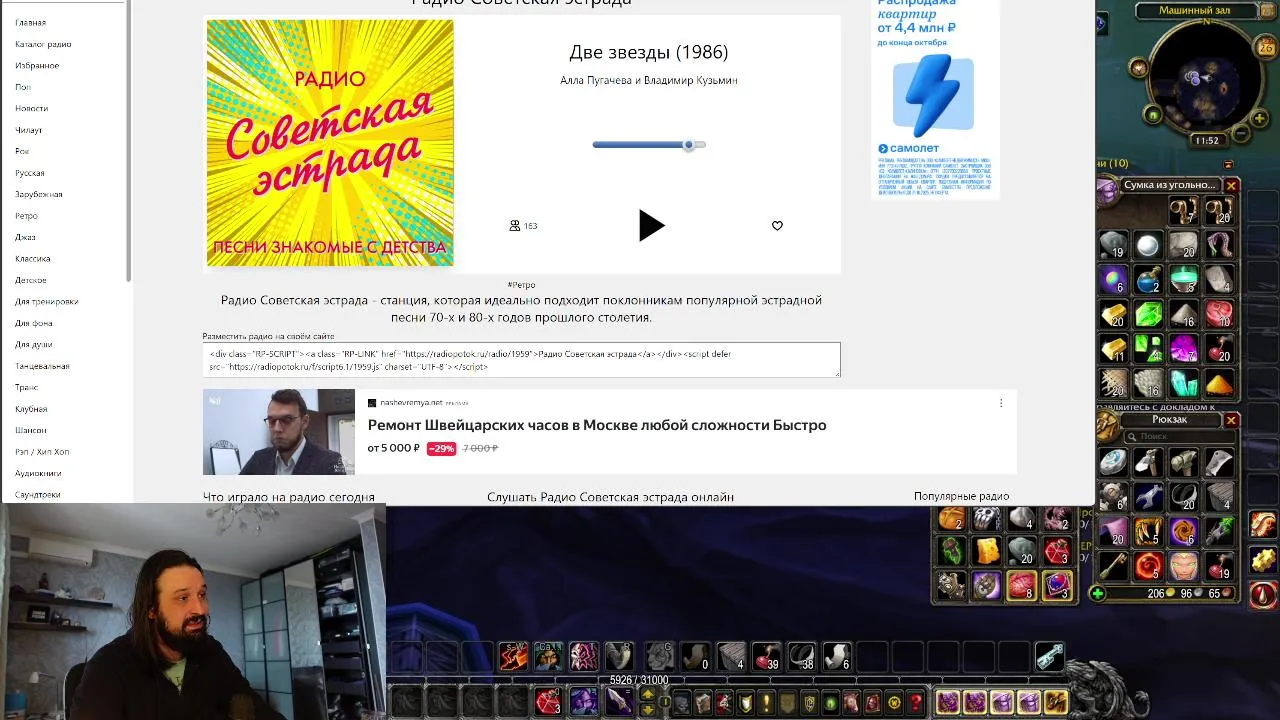The height and width of the screenshot is (720, 1280).
Task: Zoom out the minimap with minus button
Action: (x=1239, y=133)
